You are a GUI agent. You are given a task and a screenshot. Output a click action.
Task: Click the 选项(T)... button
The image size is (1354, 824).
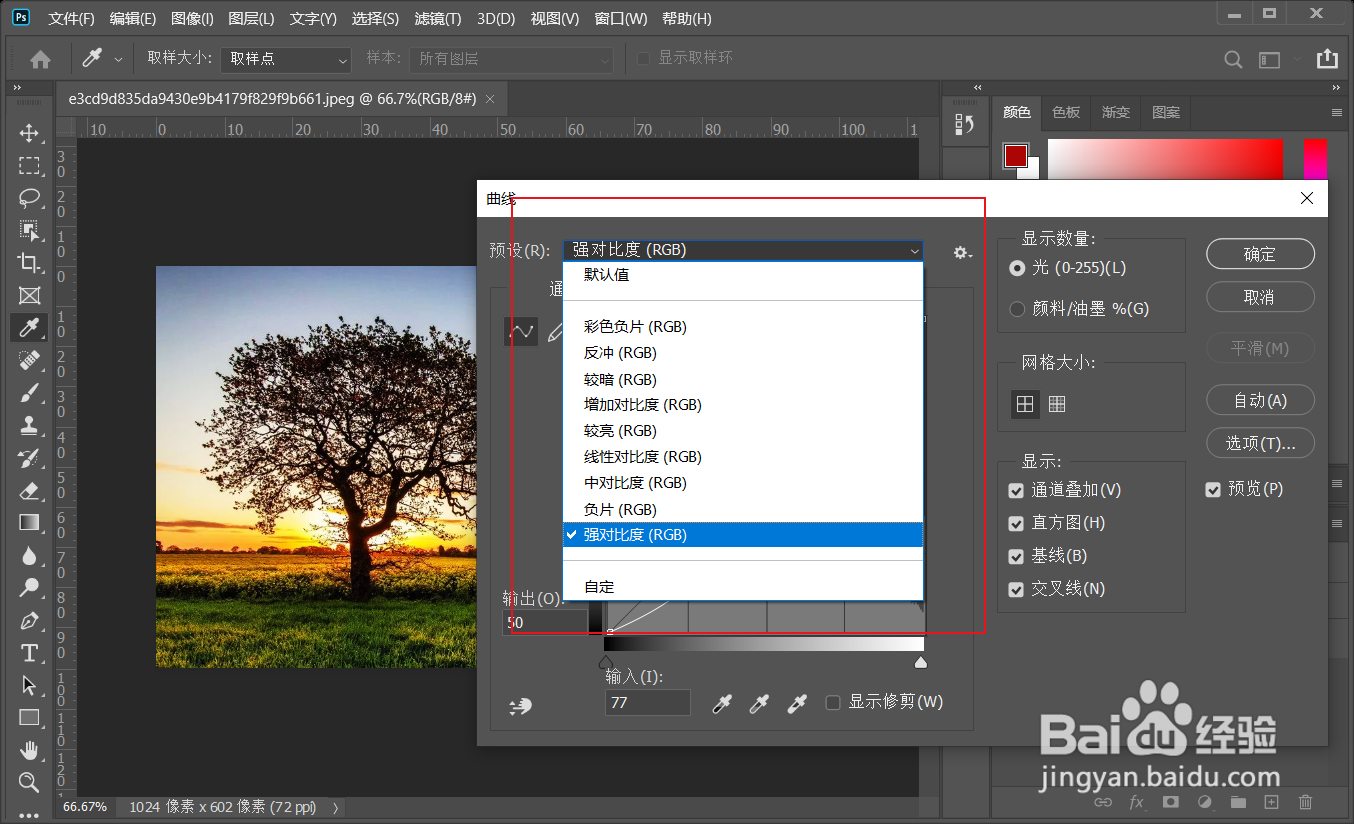[x=1260, y=443]
